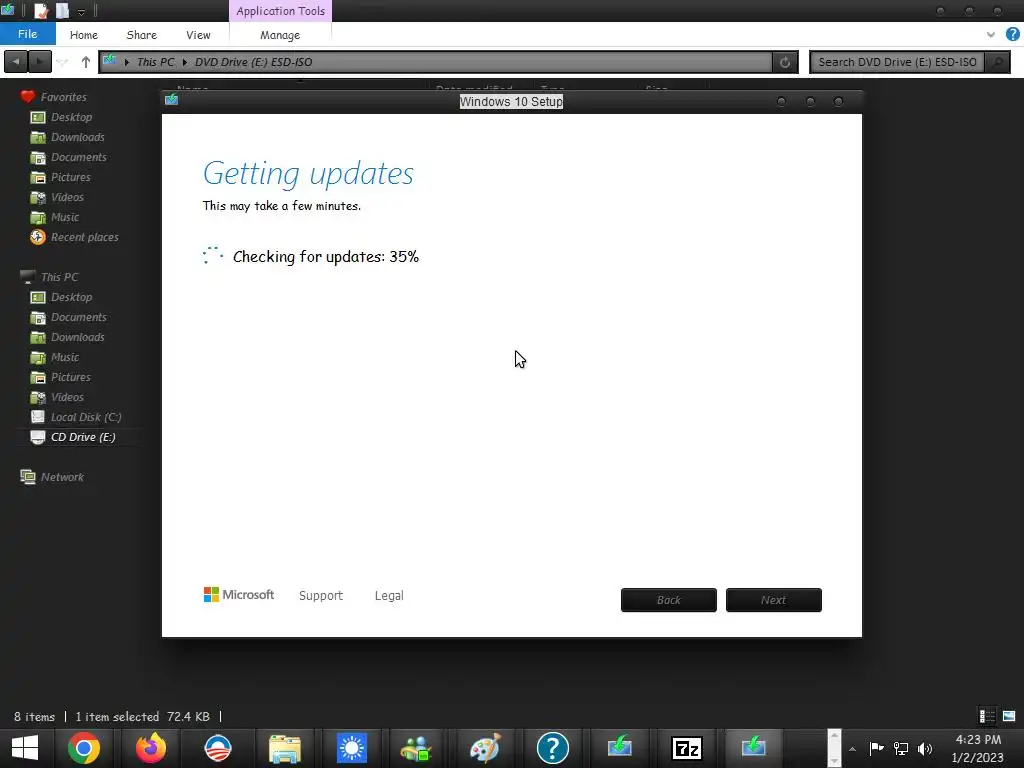The width and height of the screenshot is (1024, 768).
Task: Open Videos under This PC
Action: (67, 397)
